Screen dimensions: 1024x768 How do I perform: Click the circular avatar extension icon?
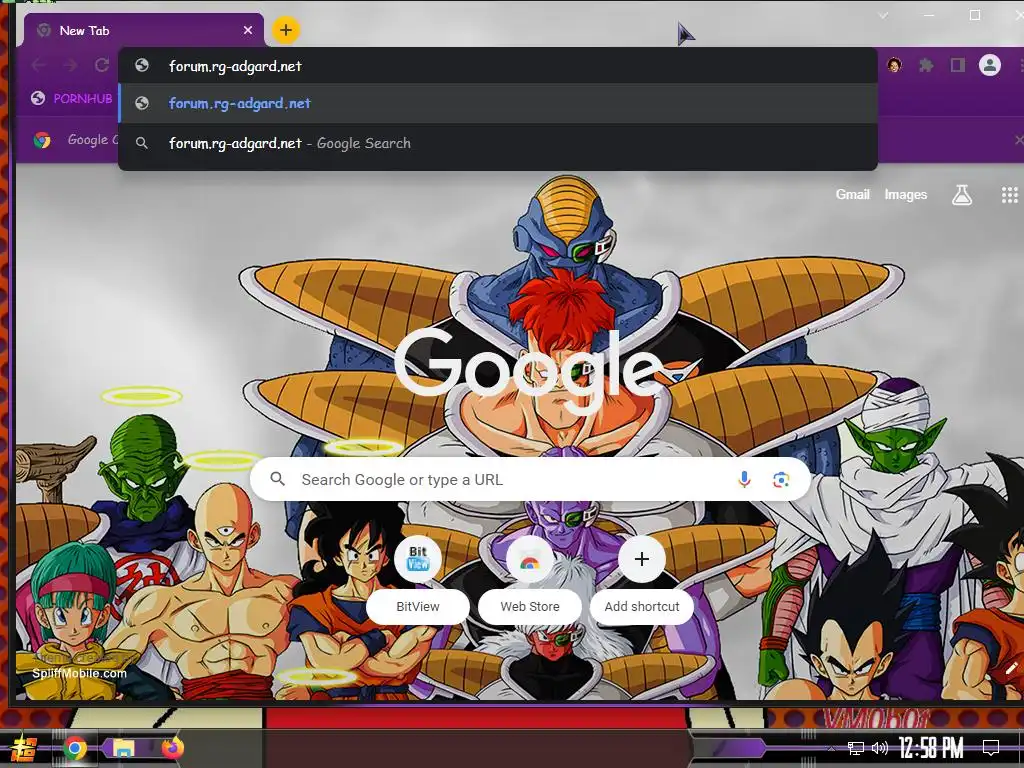[x=894, y=65]
